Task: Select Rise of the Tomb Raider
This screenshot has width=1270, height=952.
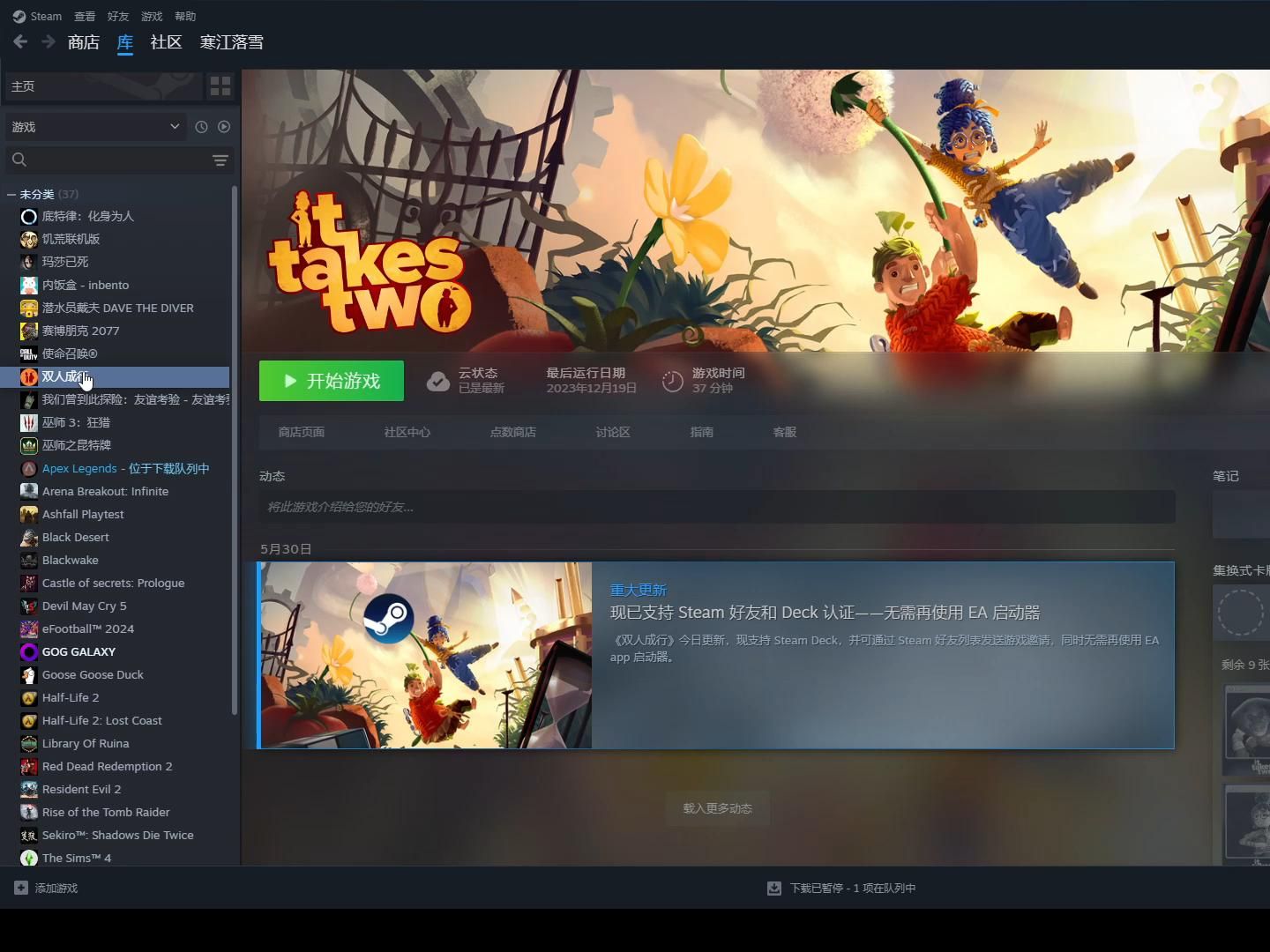Action: pos(106,812)
